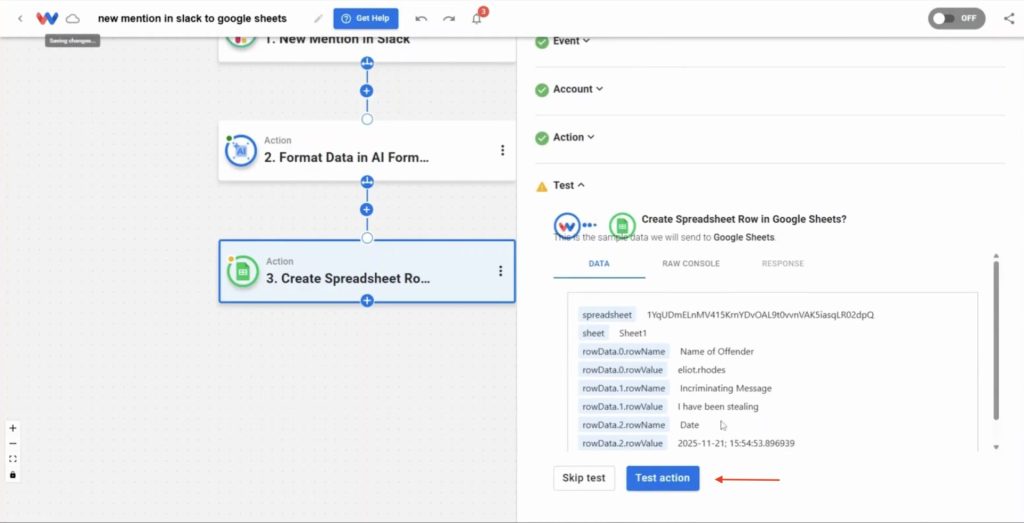Viewport: 1024px width, 523px height.
Task: Open three-dot menu on Create Spreadsheet Row step
Action: tap(500, 271)
